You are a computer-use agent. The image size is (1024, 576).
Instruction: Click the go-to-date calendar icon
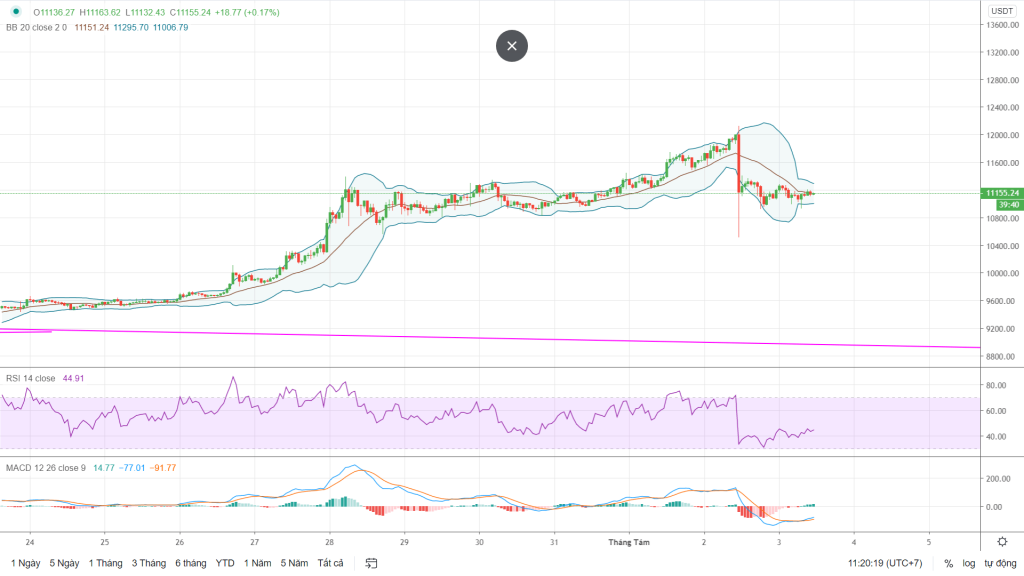coord(372,563)
